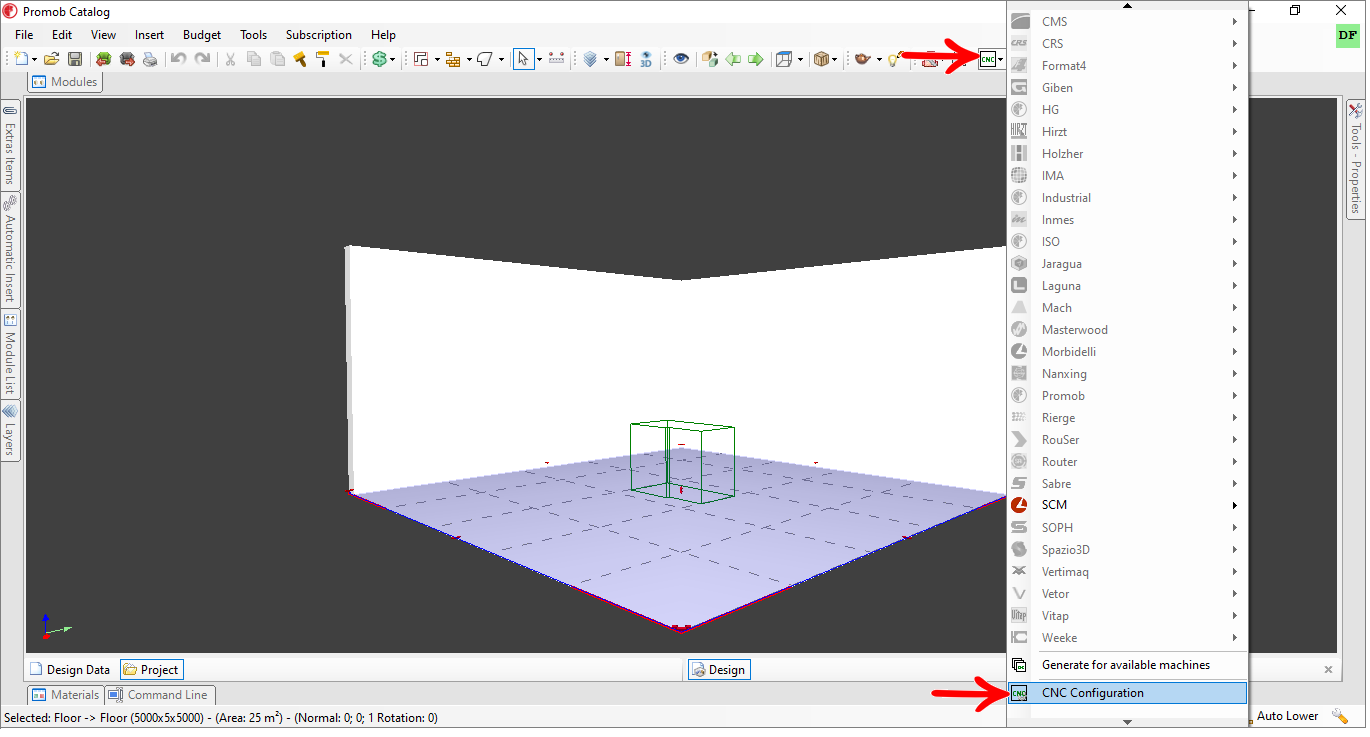Switch to the Design tab
1370x737 pixels.
click(x=719, y=670)
